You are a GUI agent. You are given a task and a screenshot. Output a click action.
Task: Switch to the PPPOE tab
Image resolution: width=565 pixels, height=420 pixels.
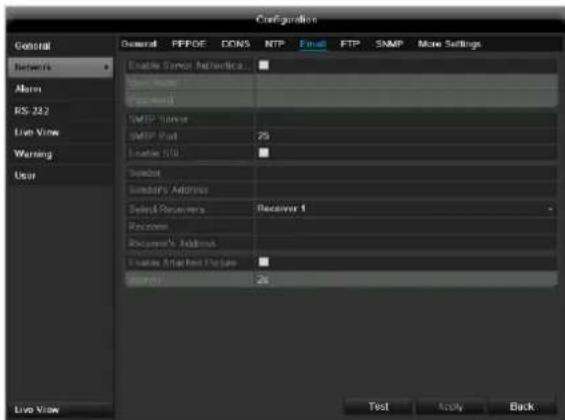[189, 44]
